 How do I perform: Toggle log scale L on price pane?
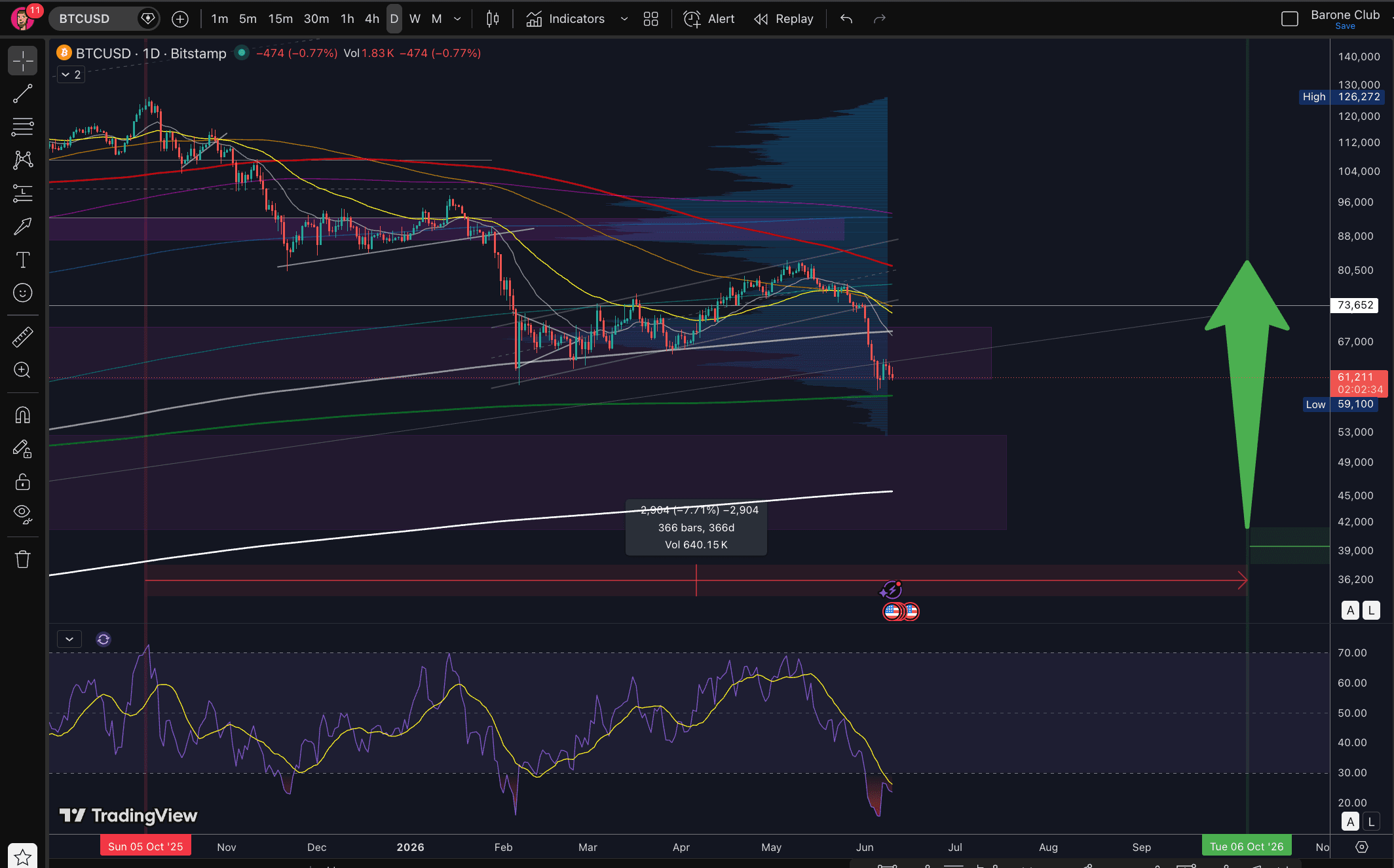coord(1371,611)
